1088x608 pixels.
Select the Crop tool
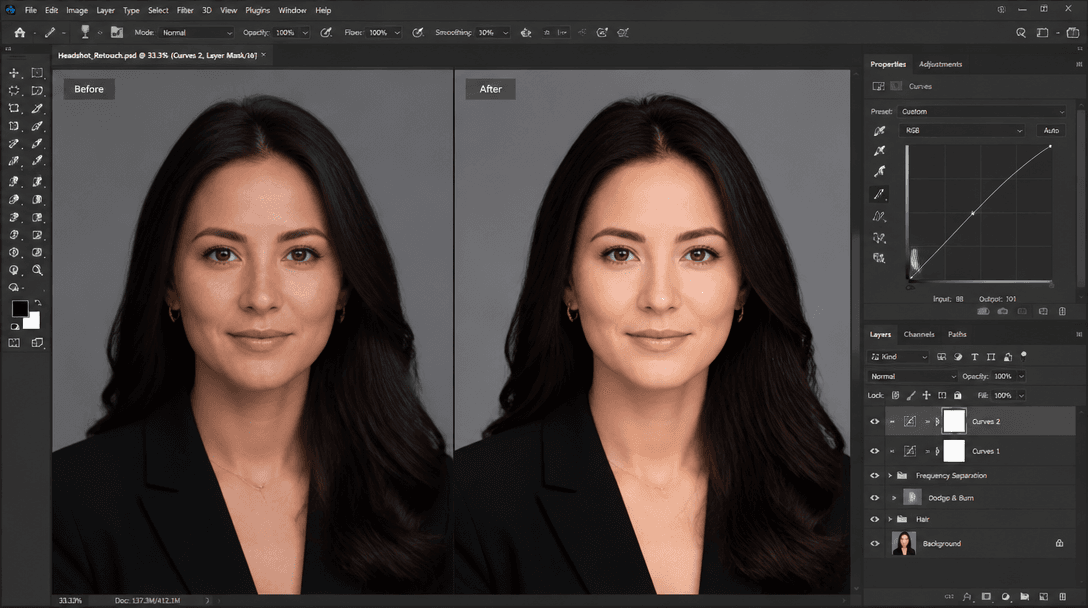pos(14,108)
